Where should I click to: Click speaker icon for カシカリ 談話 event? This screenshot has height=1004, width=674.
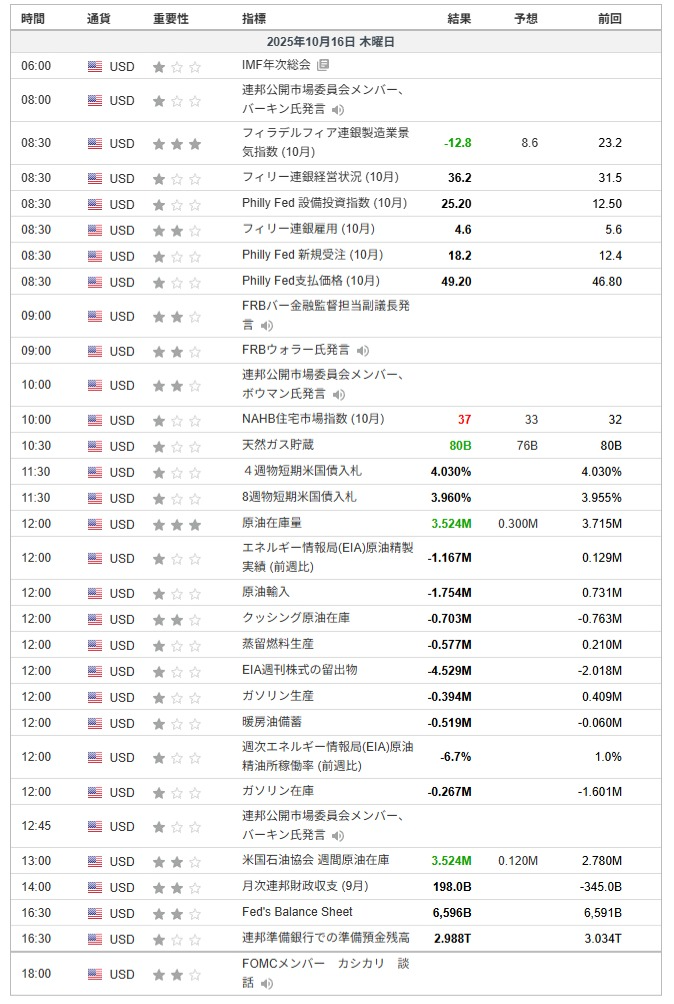point(268,983)
